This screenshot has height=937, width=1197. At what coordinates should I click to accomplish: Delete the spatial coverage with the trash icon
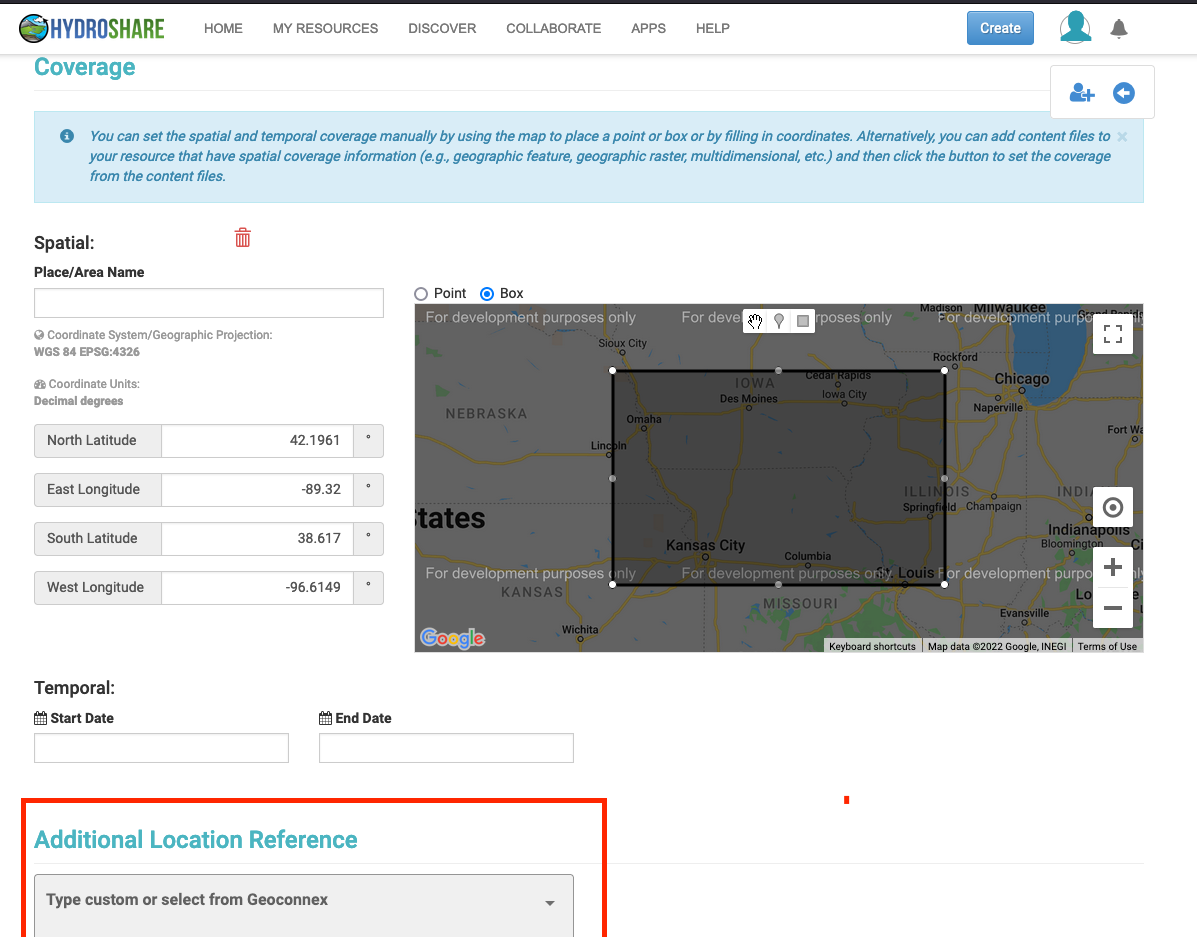tap(242, 238)
